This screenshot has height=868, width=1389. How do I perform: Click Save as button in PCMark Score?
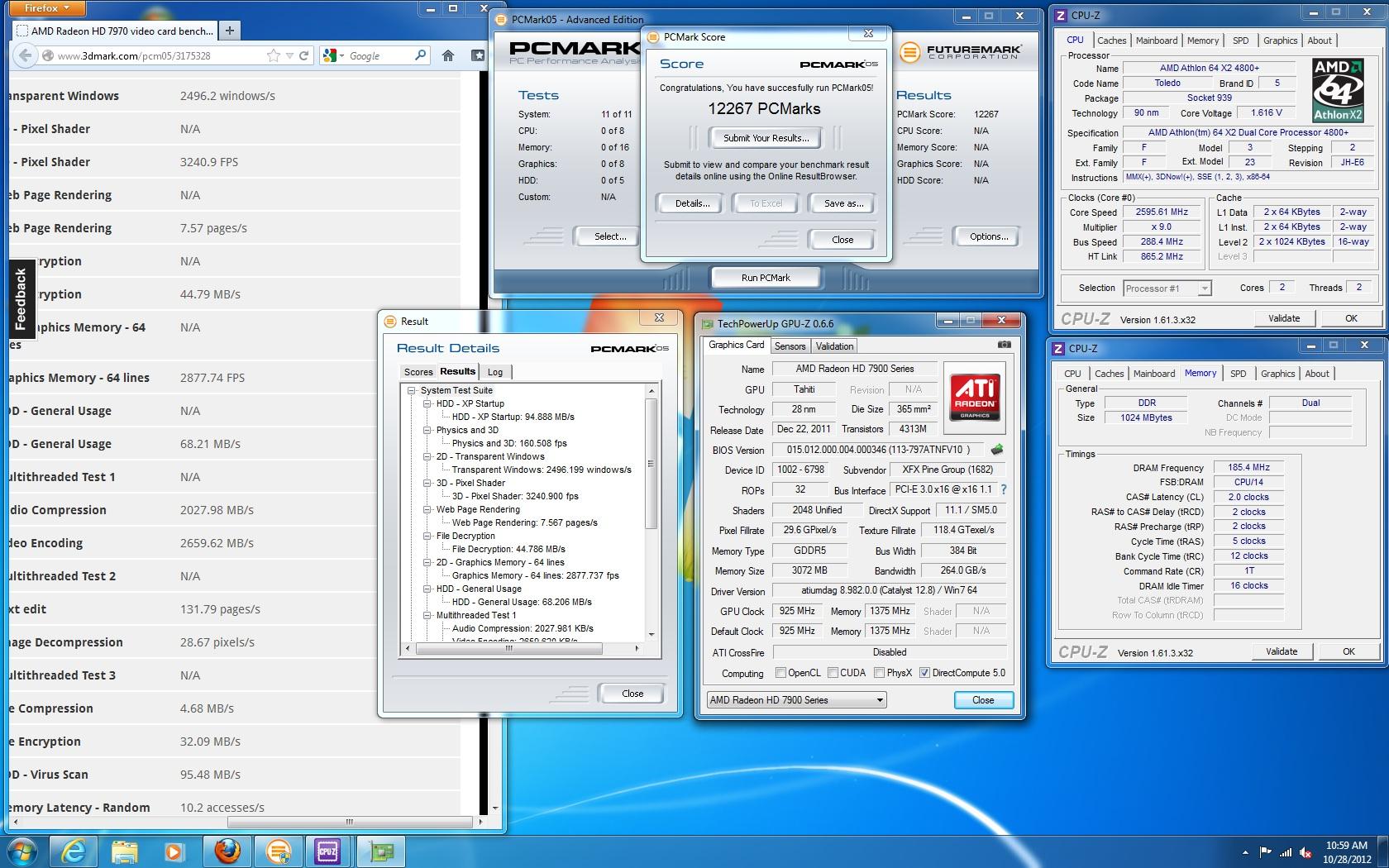(844, 203)
